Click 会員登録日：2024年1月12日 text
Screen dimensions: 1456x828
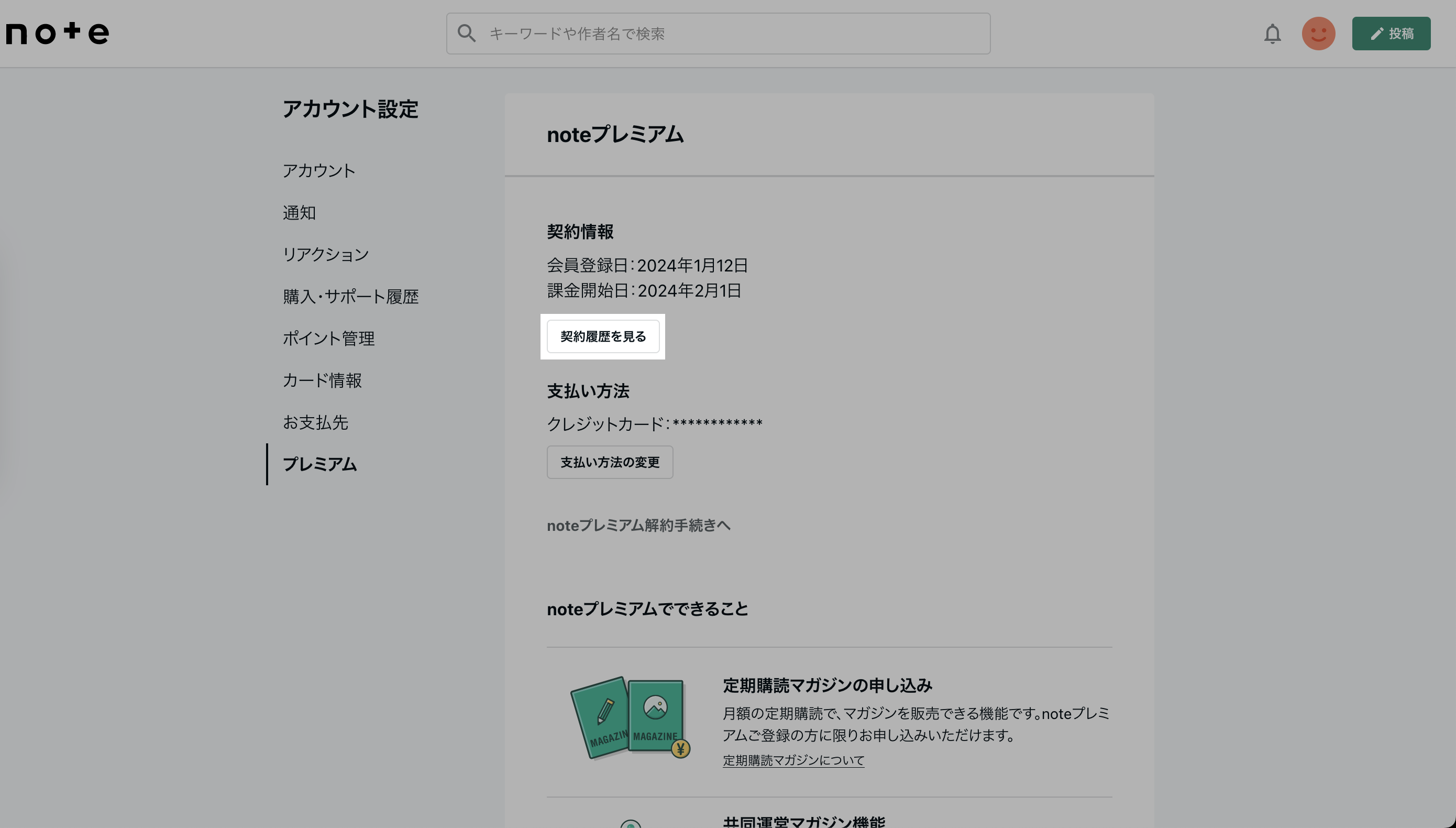pos(647,265)
